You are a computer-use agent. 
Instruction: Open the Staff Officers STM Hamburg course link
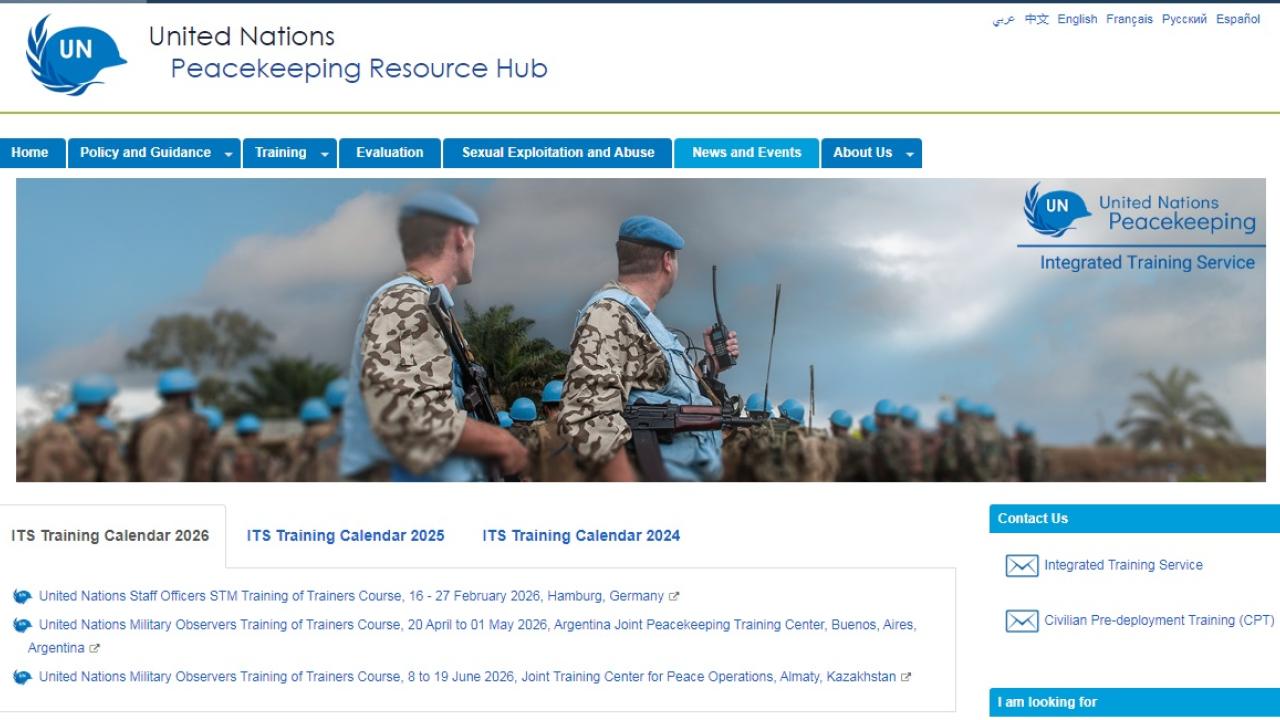click(x=352, y=596)
